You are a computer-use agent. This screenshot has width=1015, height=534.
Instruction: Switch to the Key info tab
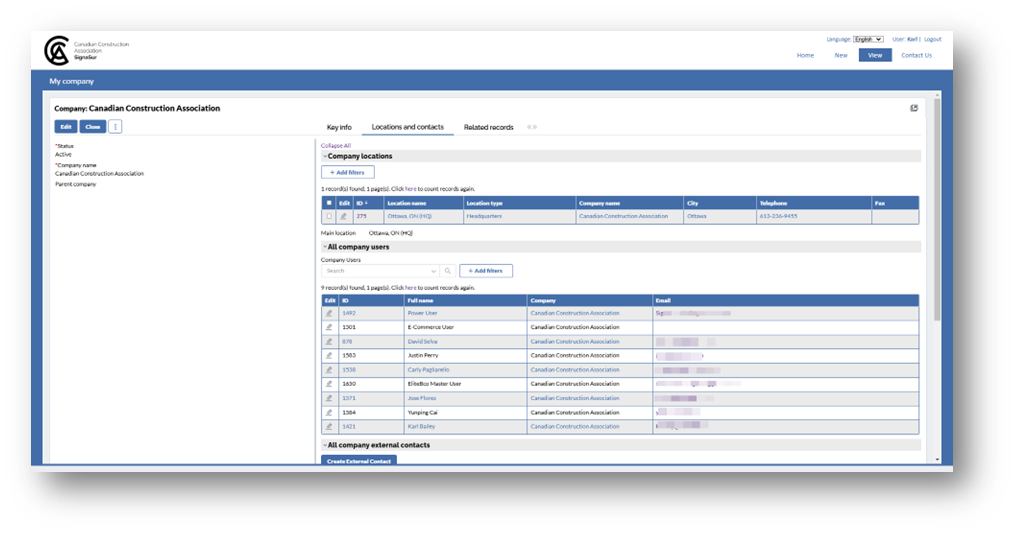[339, 127]
